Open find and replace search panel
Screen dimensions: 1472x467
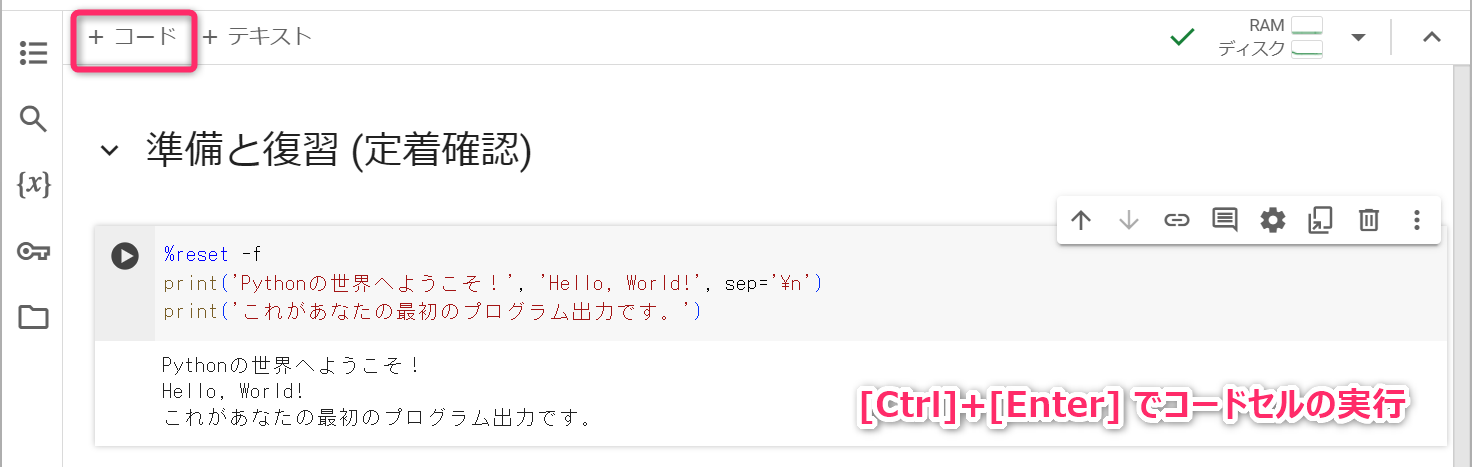[x=34, y=120]
